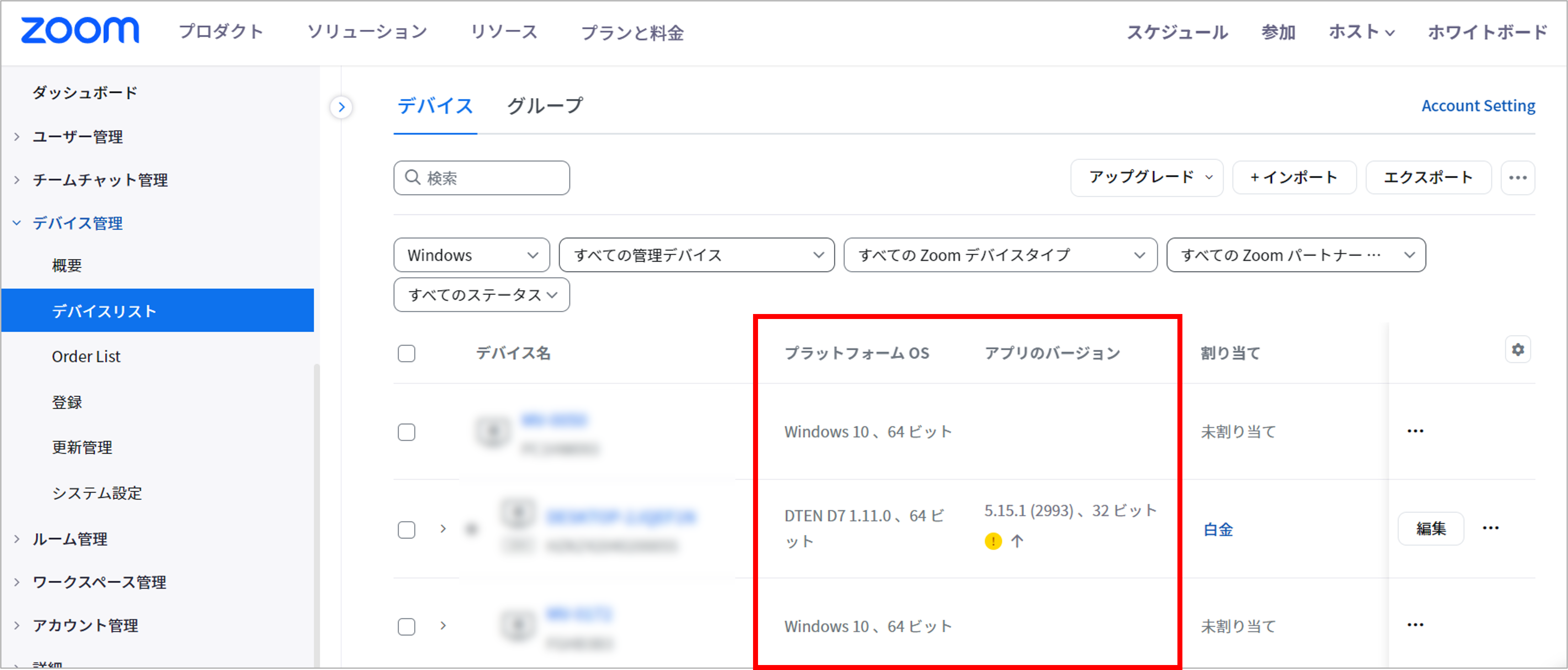Open the アップグレード dropdown button
1568x670 pixels.
coord(1147,178)
